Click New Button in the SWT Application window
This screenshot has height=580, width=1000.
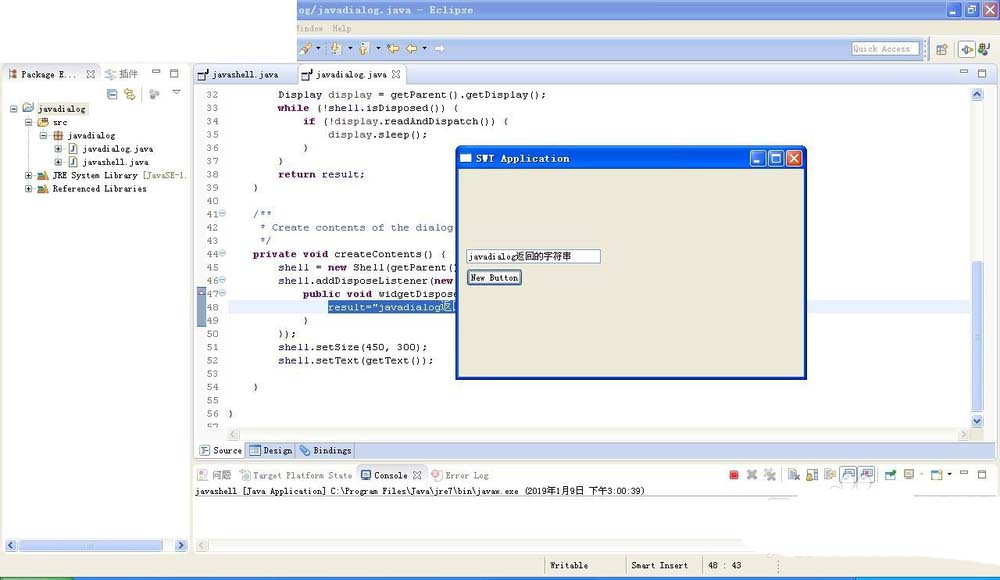click(493, 277)
